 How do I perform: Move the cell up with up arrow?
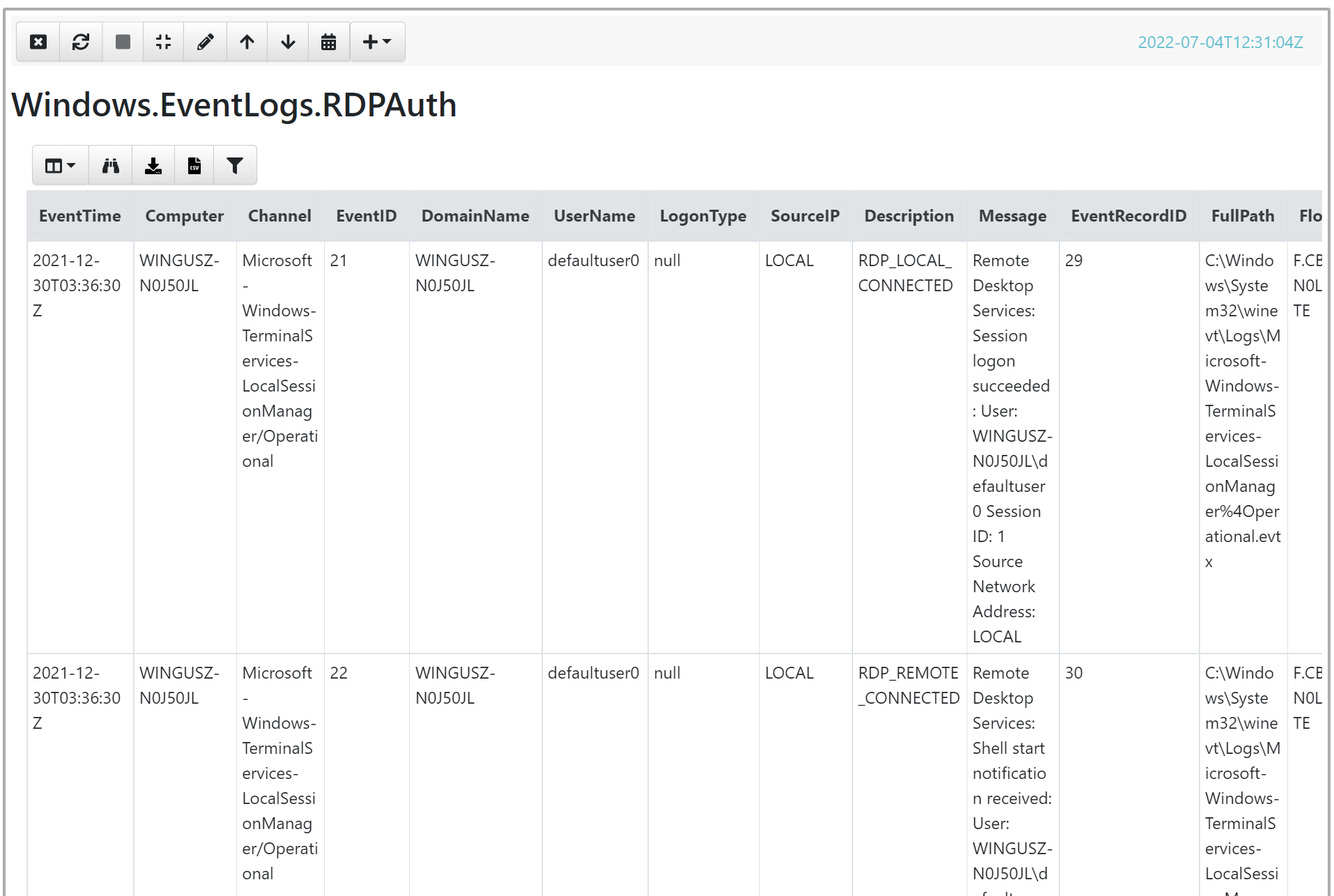point(247,42)
